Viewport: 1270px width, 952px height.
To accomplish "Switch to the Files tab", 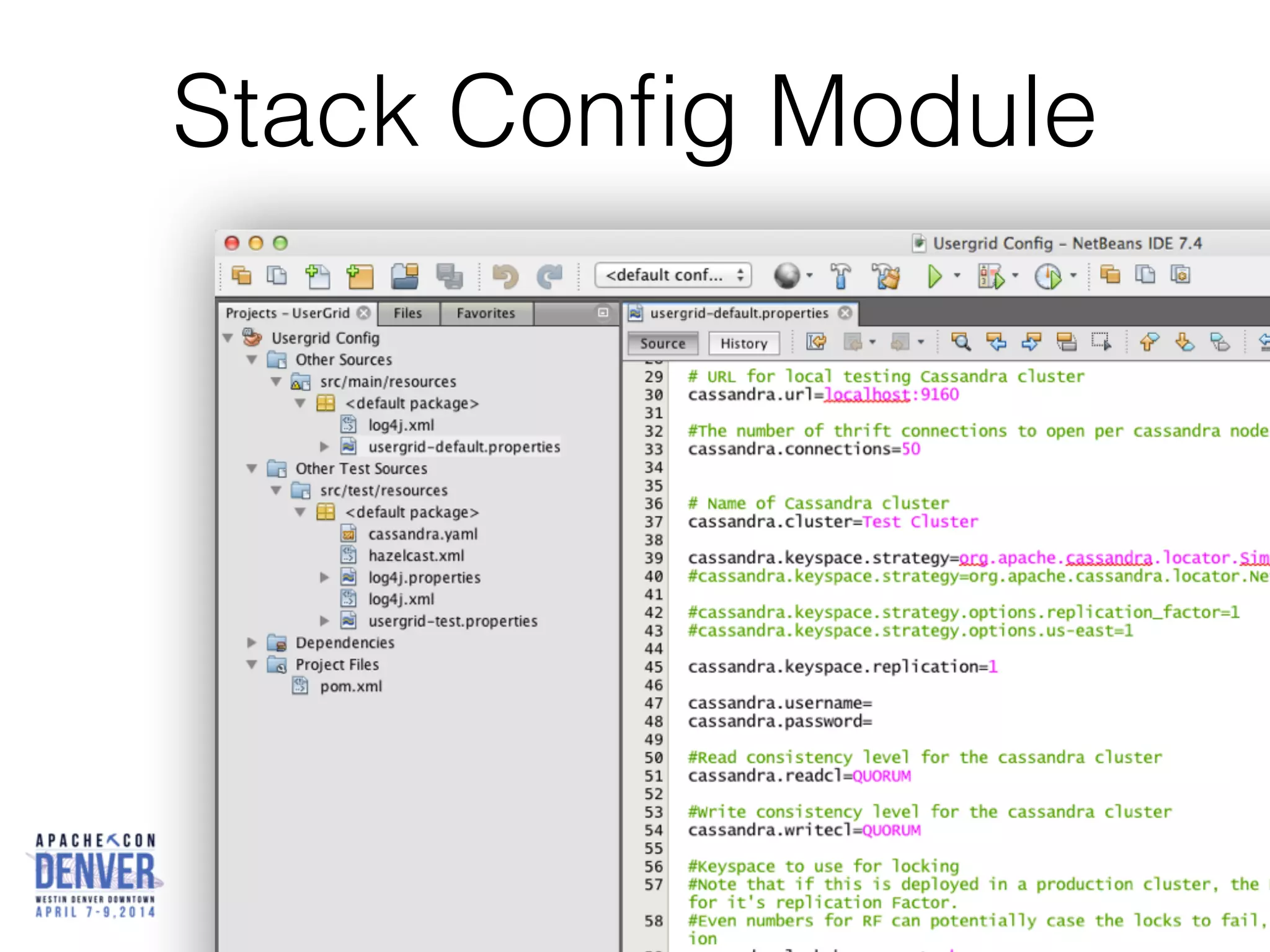I will (407, 314).
